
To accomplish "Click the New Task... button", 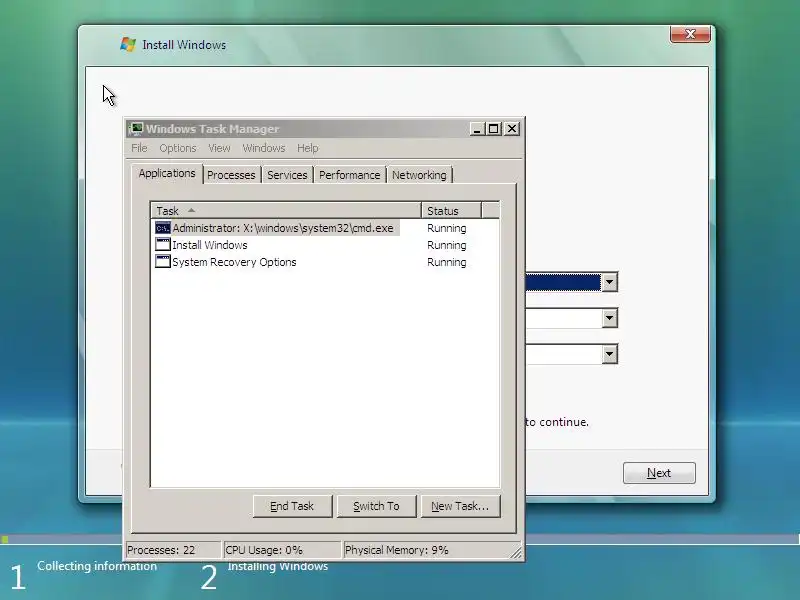I will click(x=460, y=506).
